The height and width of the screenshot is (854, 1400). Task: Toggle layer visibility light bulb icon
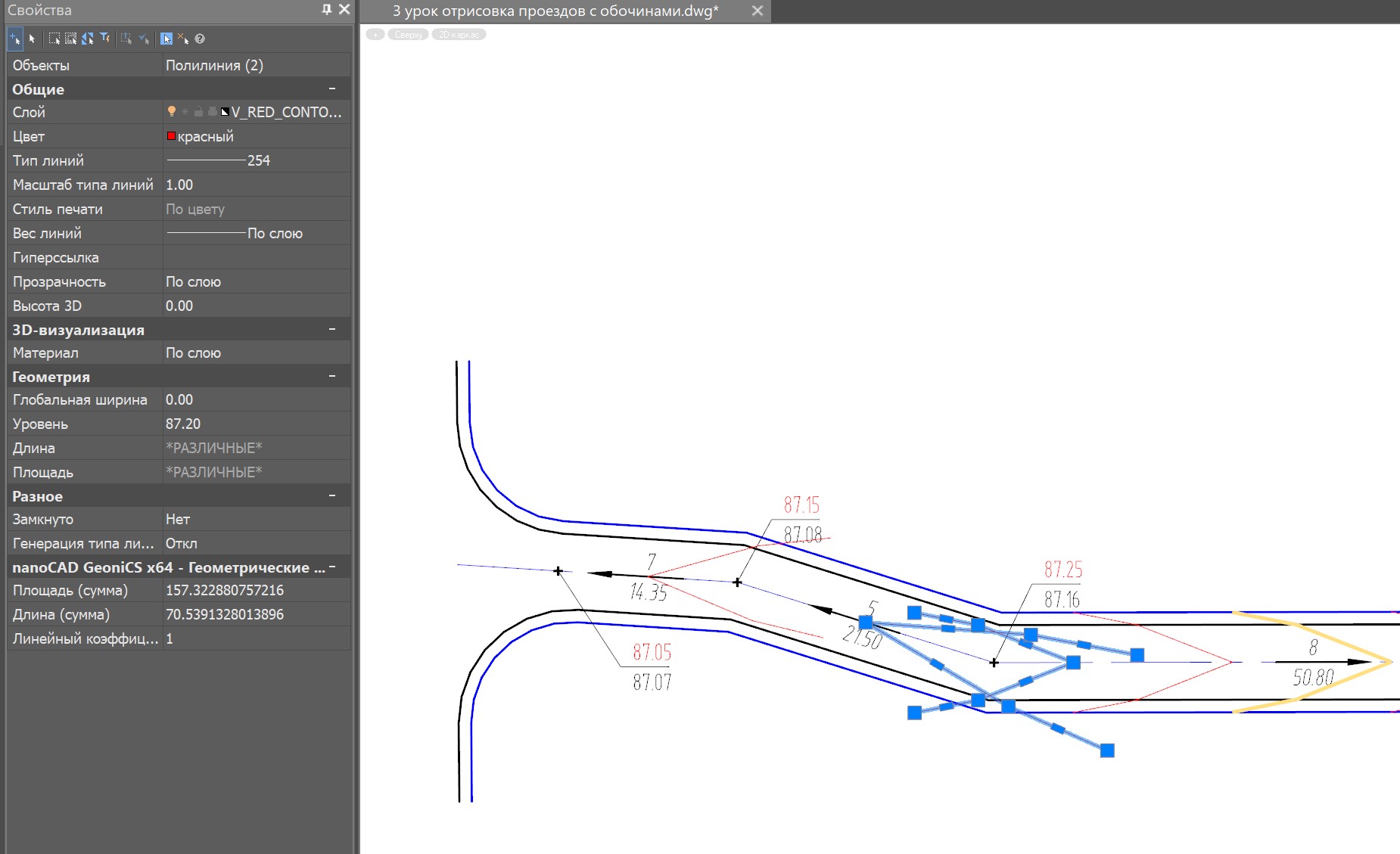(x=172, y=112)
